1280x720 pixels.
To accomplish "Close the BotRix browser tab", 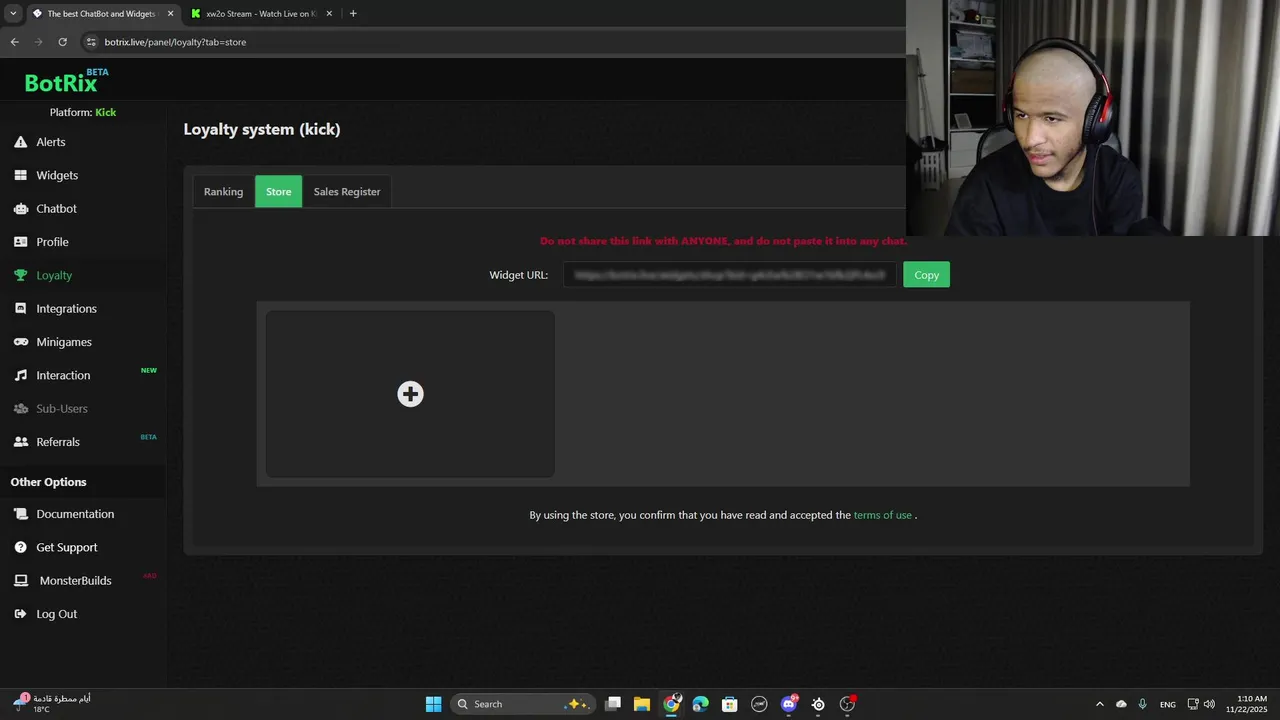I will [x=170, y=14].
